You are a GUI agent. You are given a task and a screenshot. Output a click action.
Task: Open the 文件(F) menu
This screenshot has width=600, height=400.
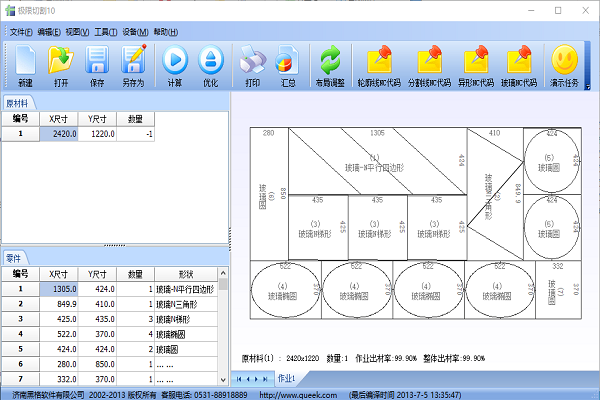coord(21,32)
